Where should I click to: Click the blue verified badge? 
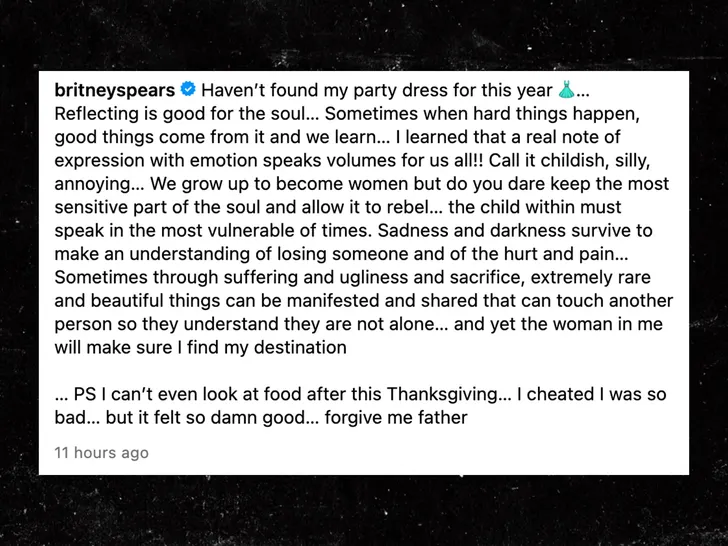point(188,91)
